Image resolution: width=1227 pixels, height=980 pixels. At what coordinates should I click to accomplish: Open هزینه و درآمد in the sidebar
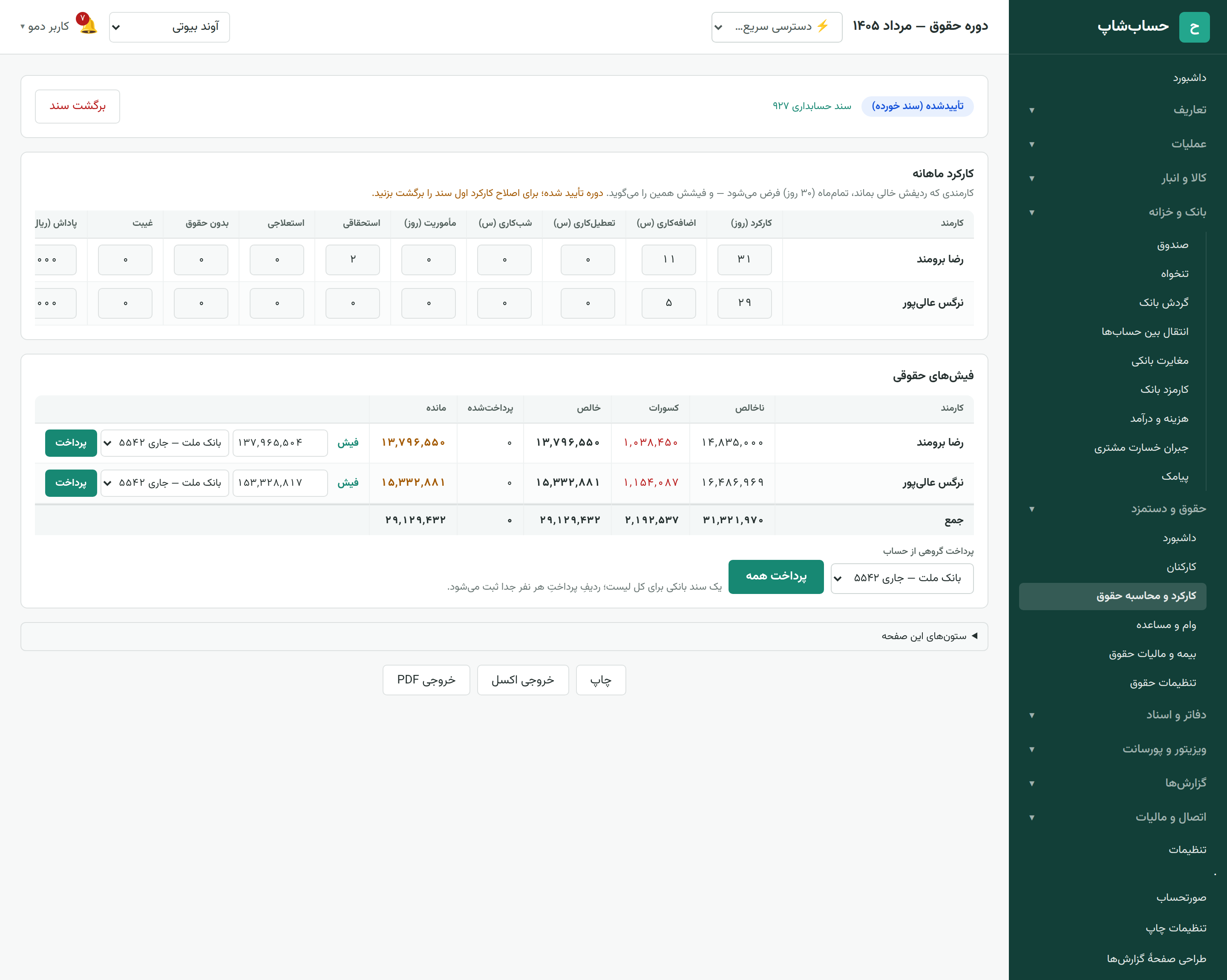pyautogui.click(x=1159, y=419)
